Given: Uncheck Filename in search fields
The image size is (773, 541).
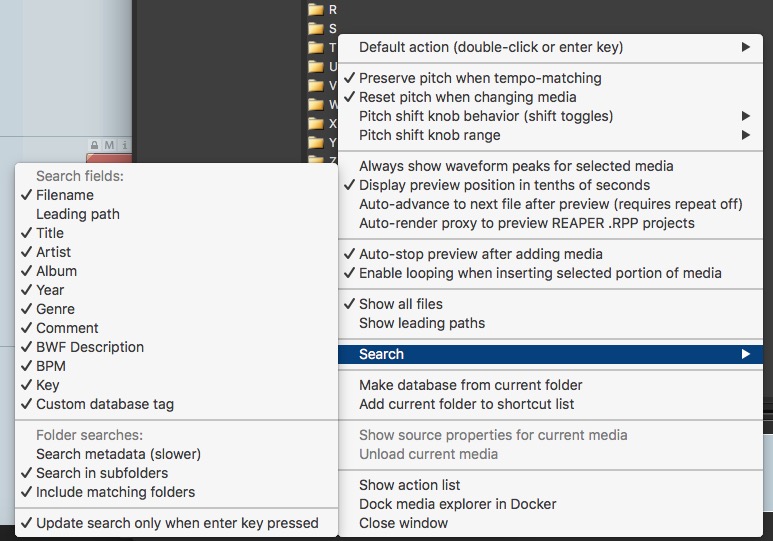Looking at the screenshot, I should click(65, 195).
